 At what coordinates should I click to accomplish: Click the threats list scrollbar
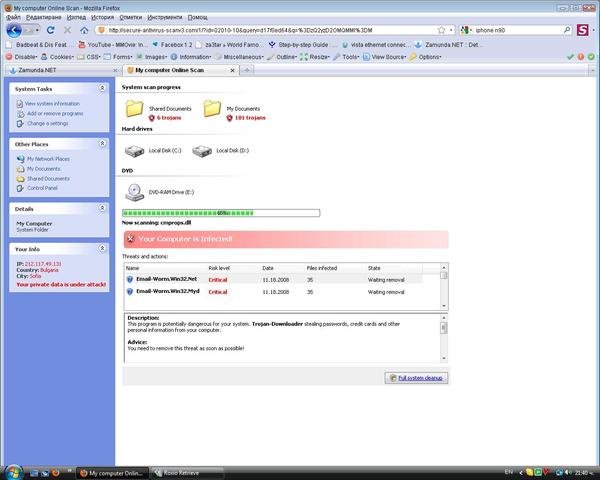coord(444,286)
